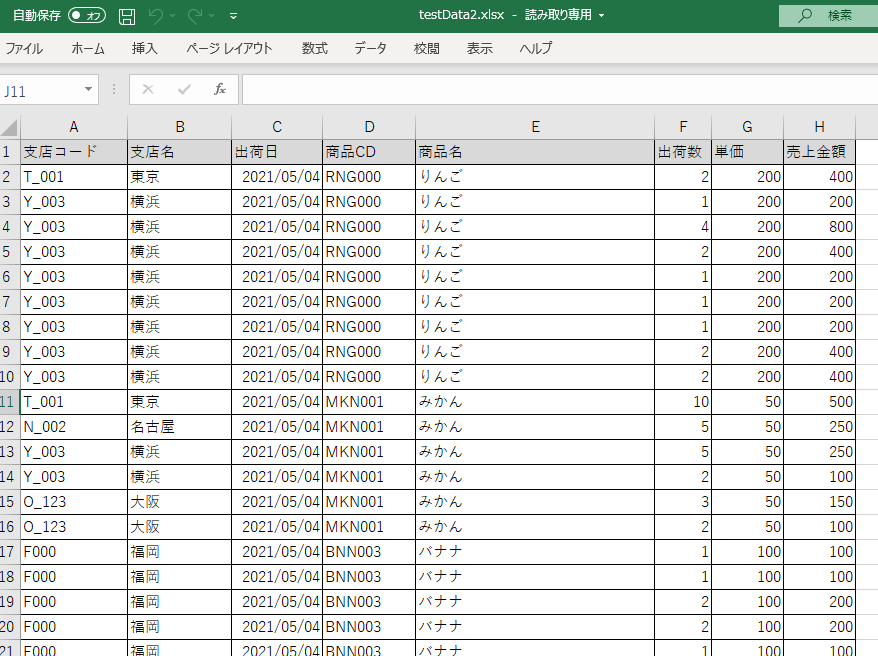Toggle the AutoSave switch
Viewport: 878px width, 656px height.
(x=88, y=16)
